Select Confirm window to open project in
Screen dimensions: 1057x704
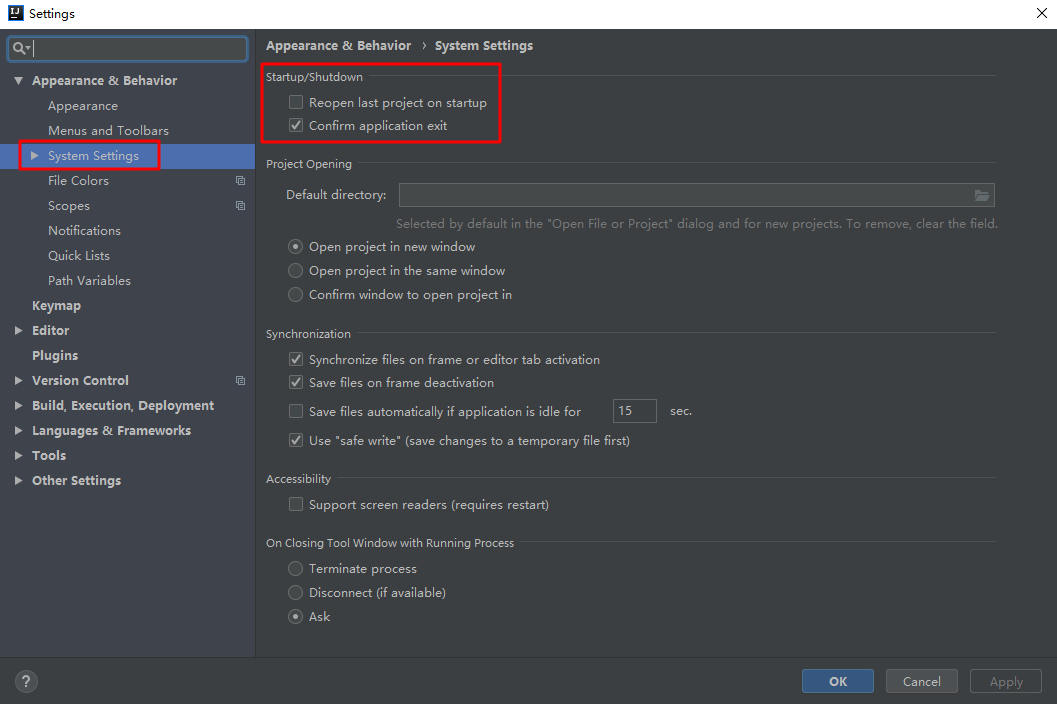[x=295, y=295]
